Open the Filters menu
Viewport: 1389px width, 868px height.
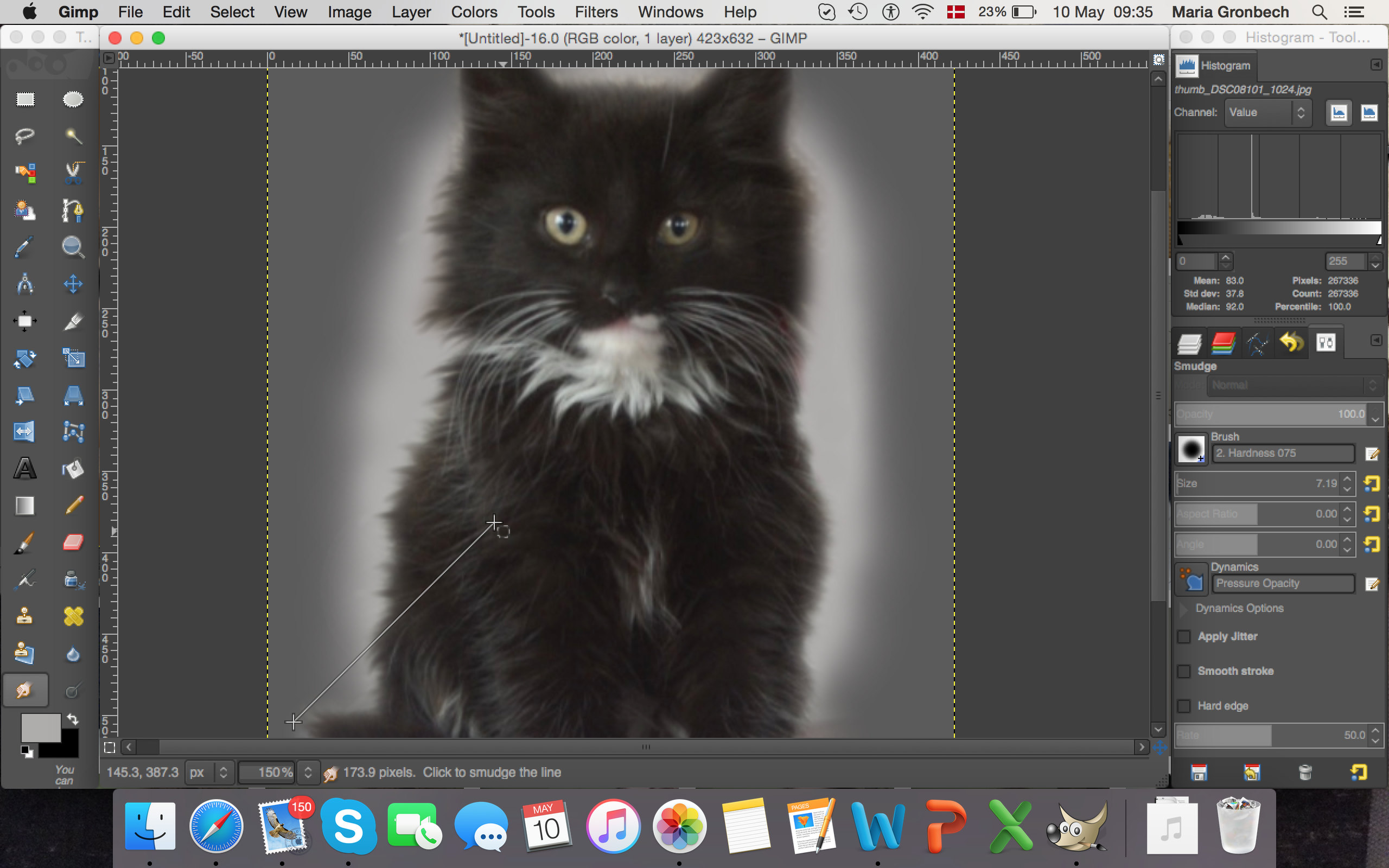[x=596, y=12]
